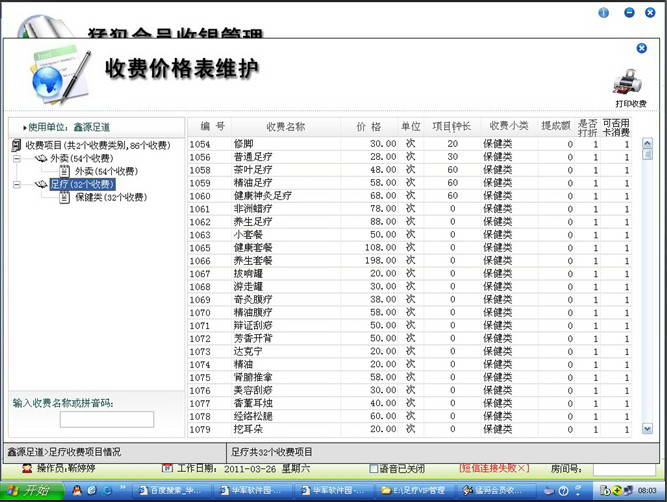Select the 普通足疗 row
Viewport: 667px width, 502px height.
point(410,157)
